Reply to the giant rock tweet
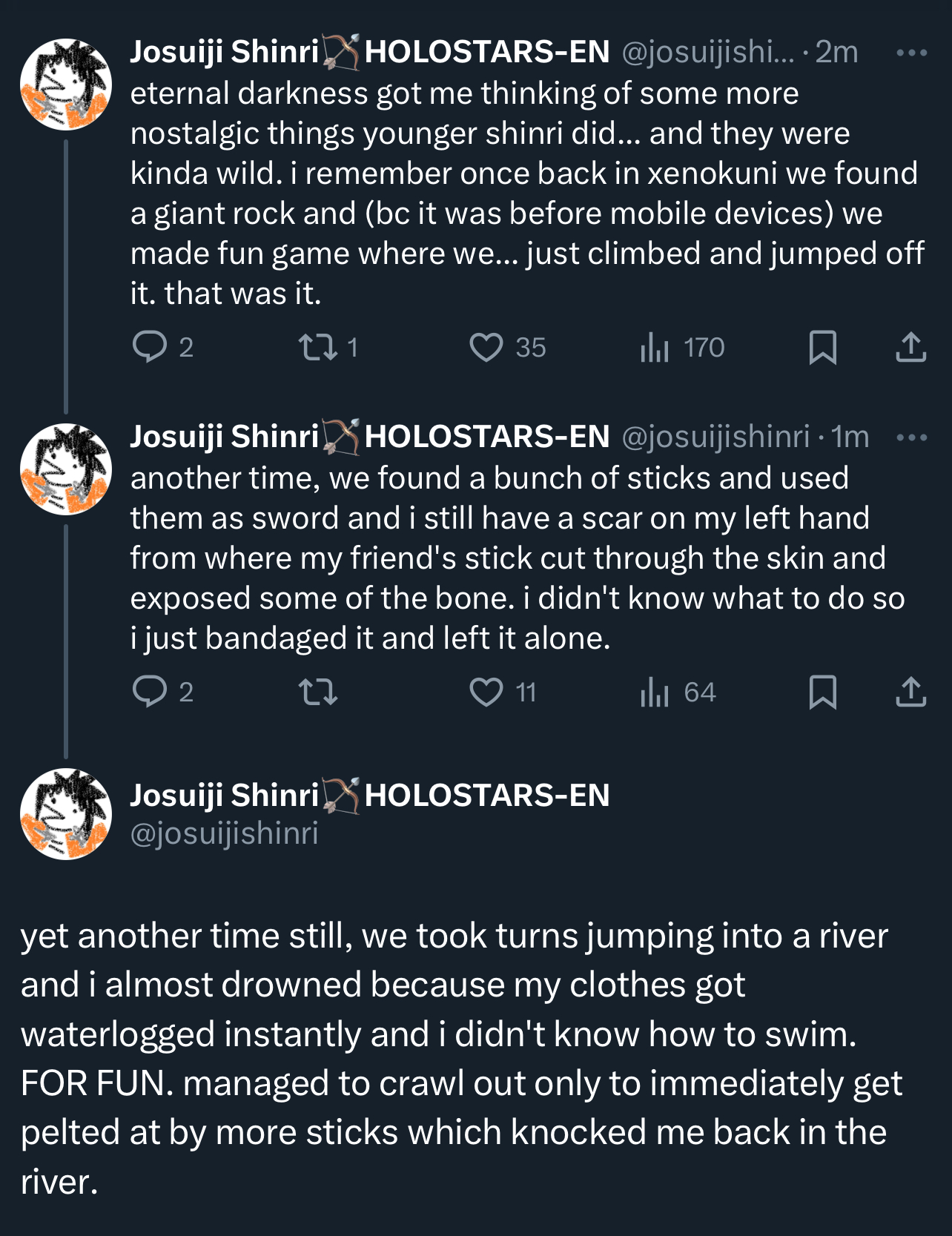 tap(150, 347)
